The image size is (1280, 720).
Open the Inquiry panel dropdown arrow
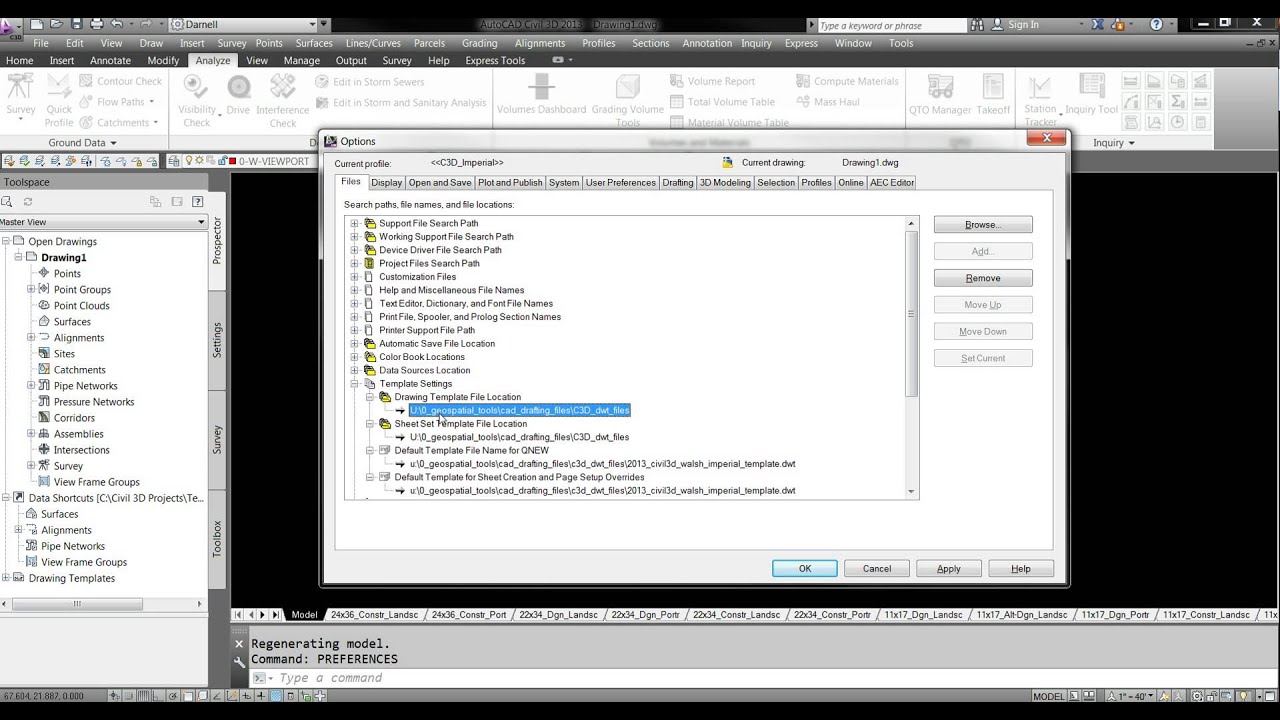tap(1131, 143)
